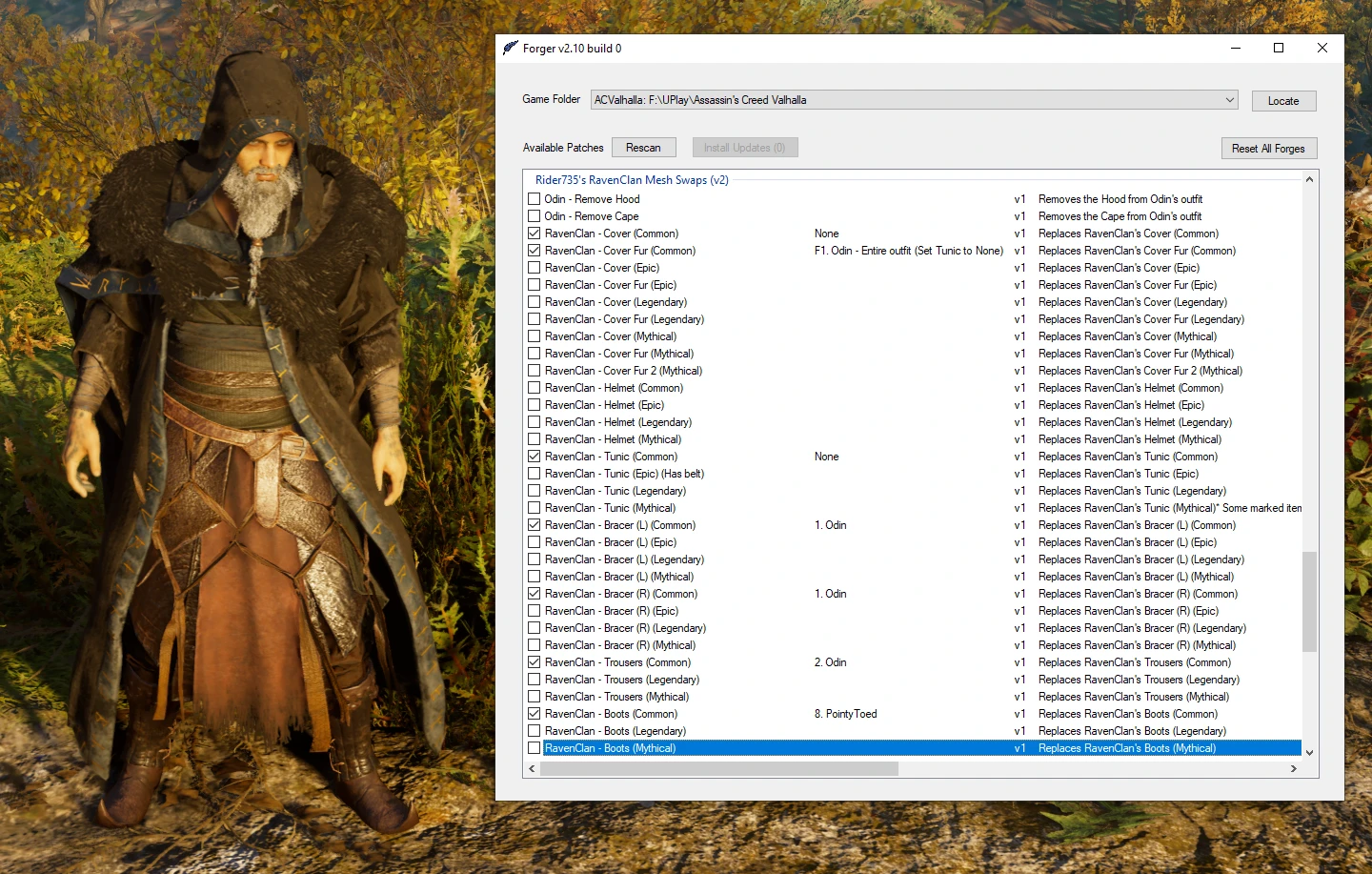Image resolution: width=1372 pixels, height=874 pixels.
Task: Select row label RavenClan - Tunic (Legendary)
Action: click(615, 491)
